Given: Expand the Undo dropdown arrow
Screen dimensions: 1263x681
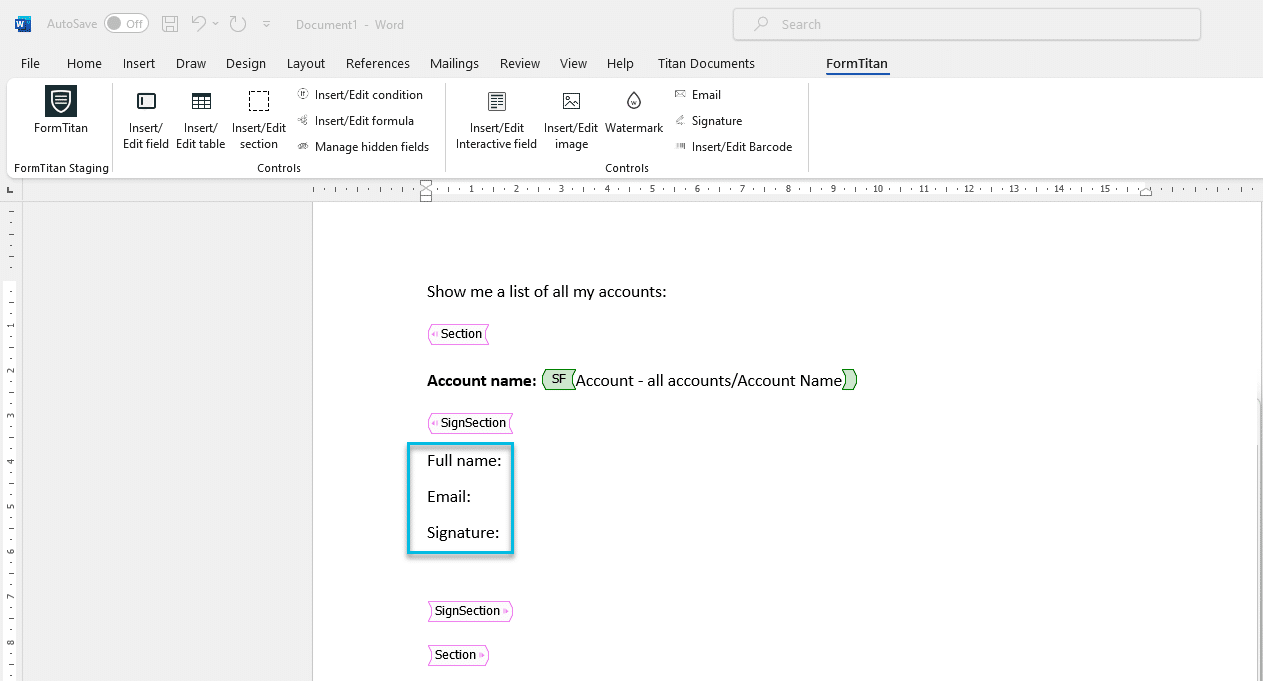Looking at the screenshot, I should 215,24.
